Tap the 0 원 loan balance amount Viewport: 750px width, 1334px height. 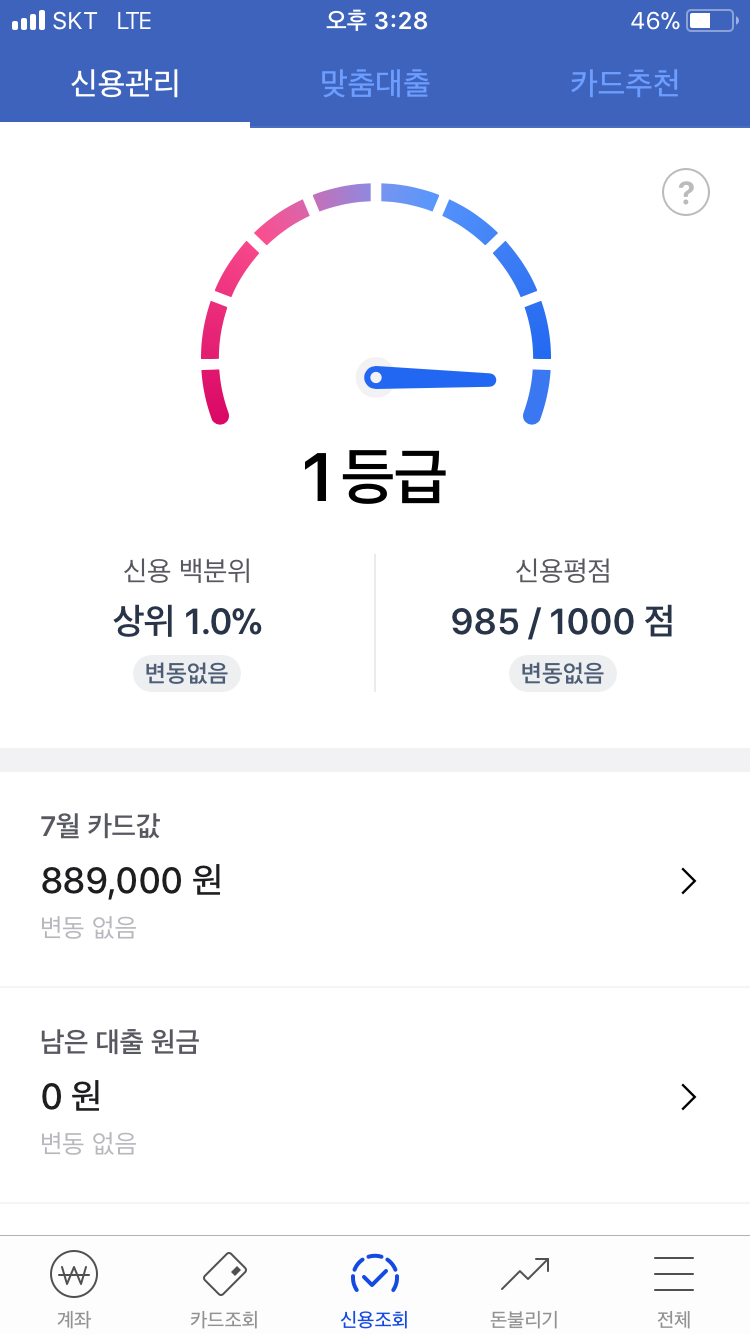coord(71,1097)
